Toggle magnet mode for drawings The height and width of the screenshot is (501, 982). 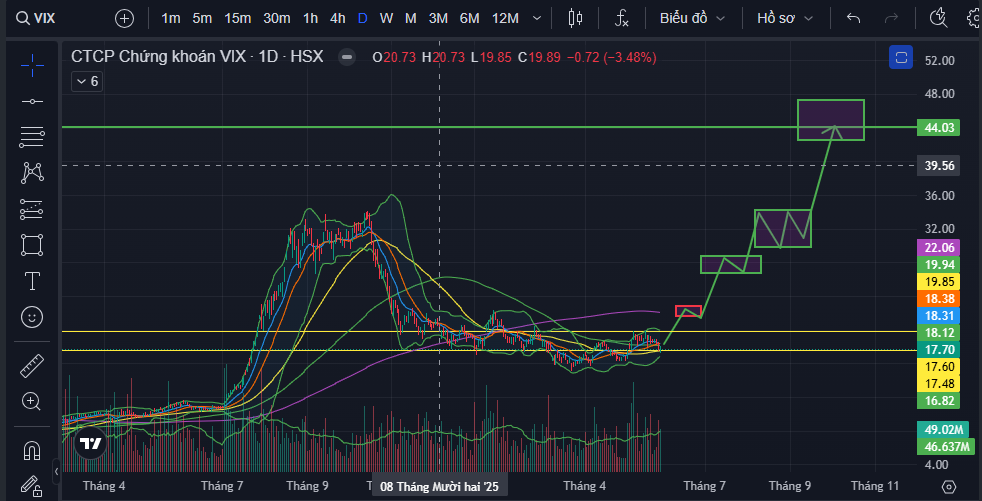(32, 450)
